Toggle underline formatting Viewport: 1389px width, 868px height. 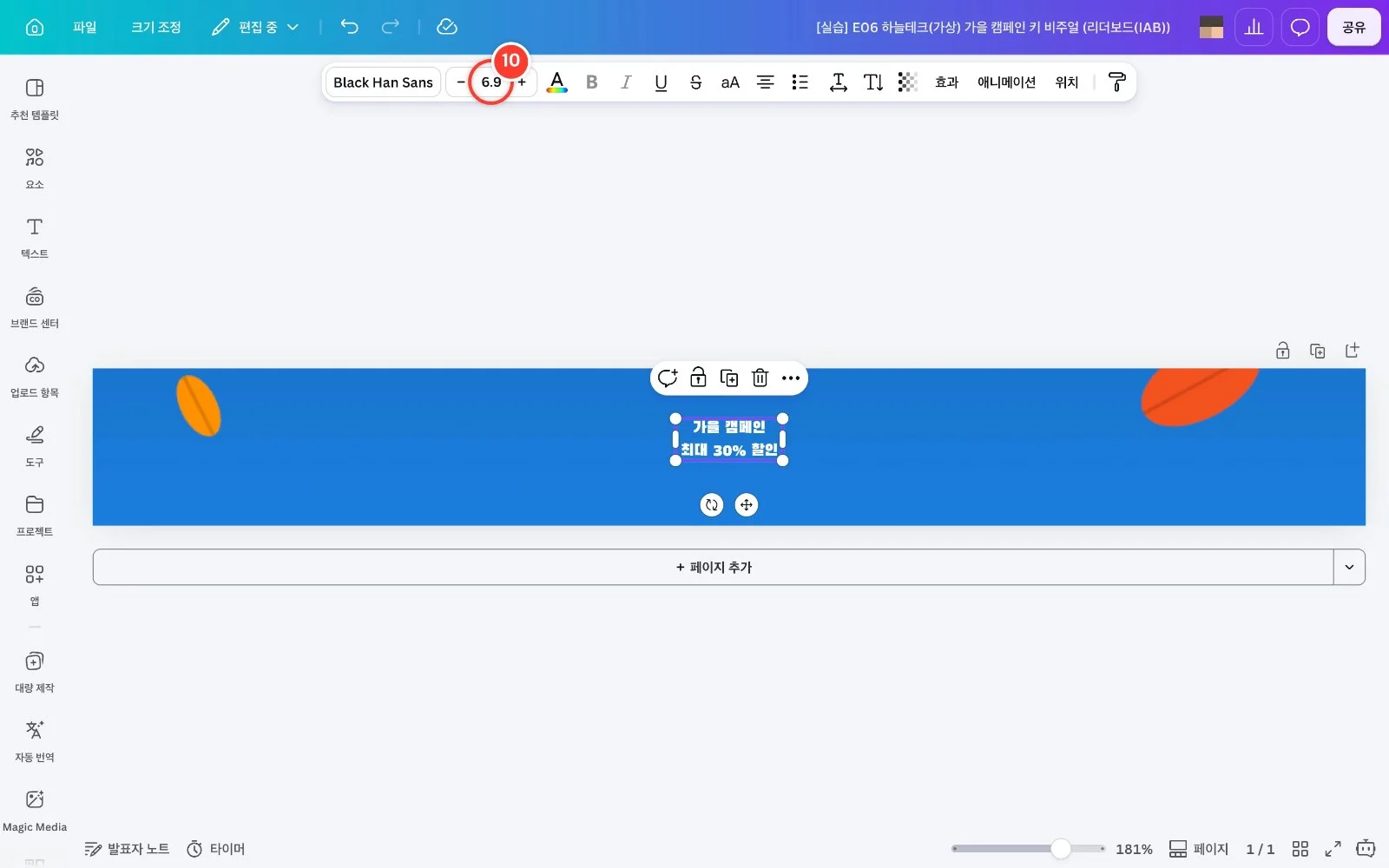click(x=661, y=82)
